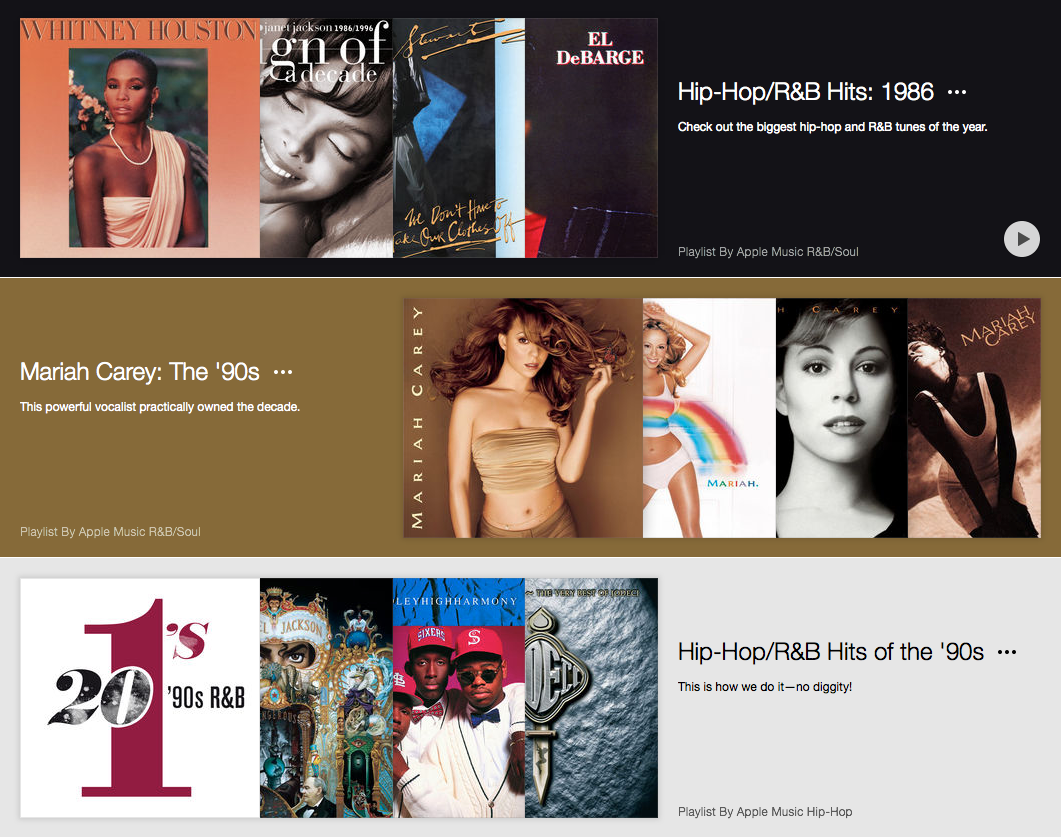Open Hip-Hop/R&B Hits of the '90s title
The width and height of the screenshot is (1061, 837).
point(831,652)
